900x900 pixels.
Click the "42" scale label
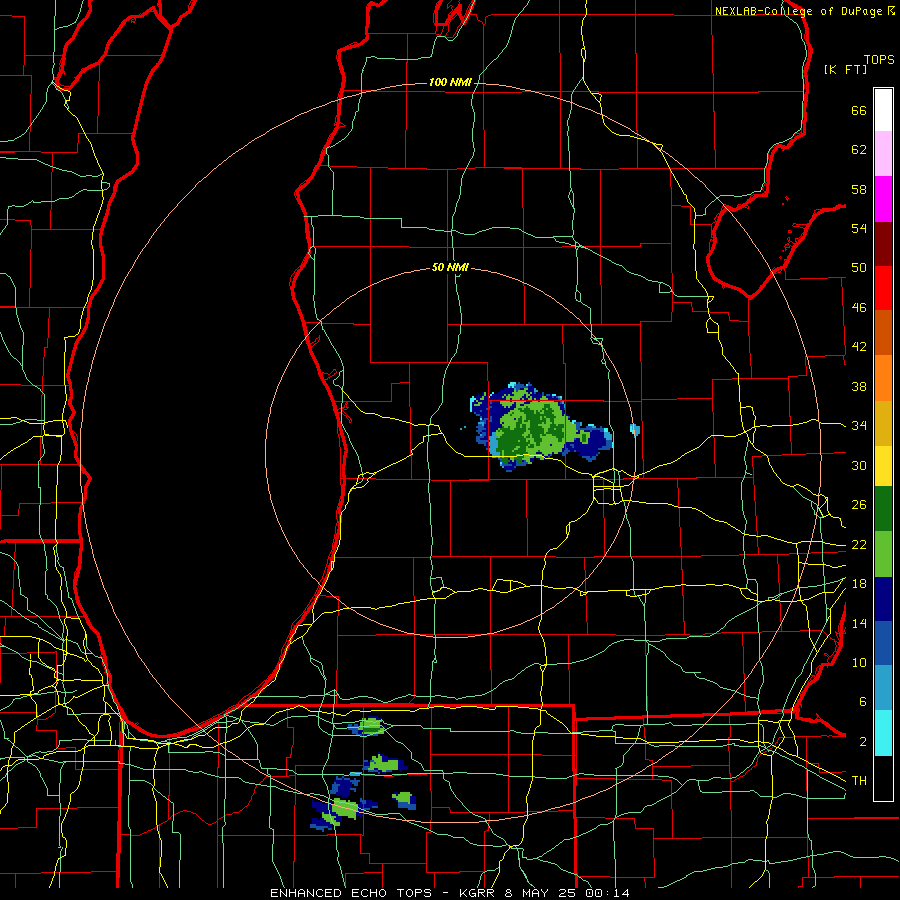(859, 347)
